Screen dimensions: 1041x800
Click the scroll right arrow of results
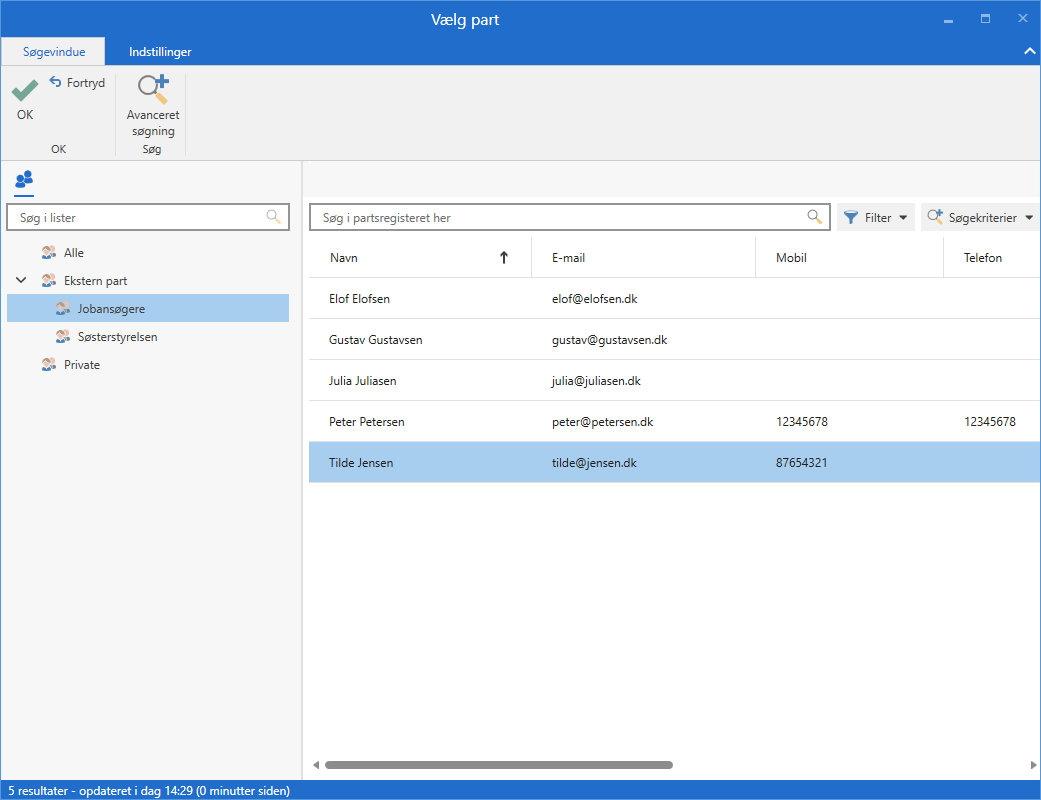(1034, 765)
